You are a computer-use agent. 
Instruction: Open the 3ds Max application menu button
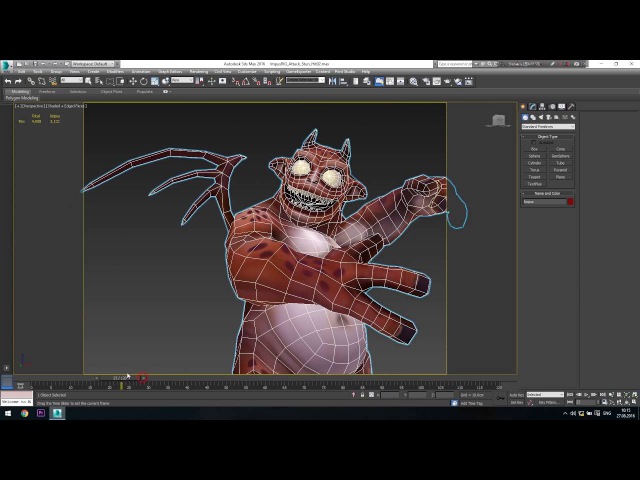click(6, 66)
